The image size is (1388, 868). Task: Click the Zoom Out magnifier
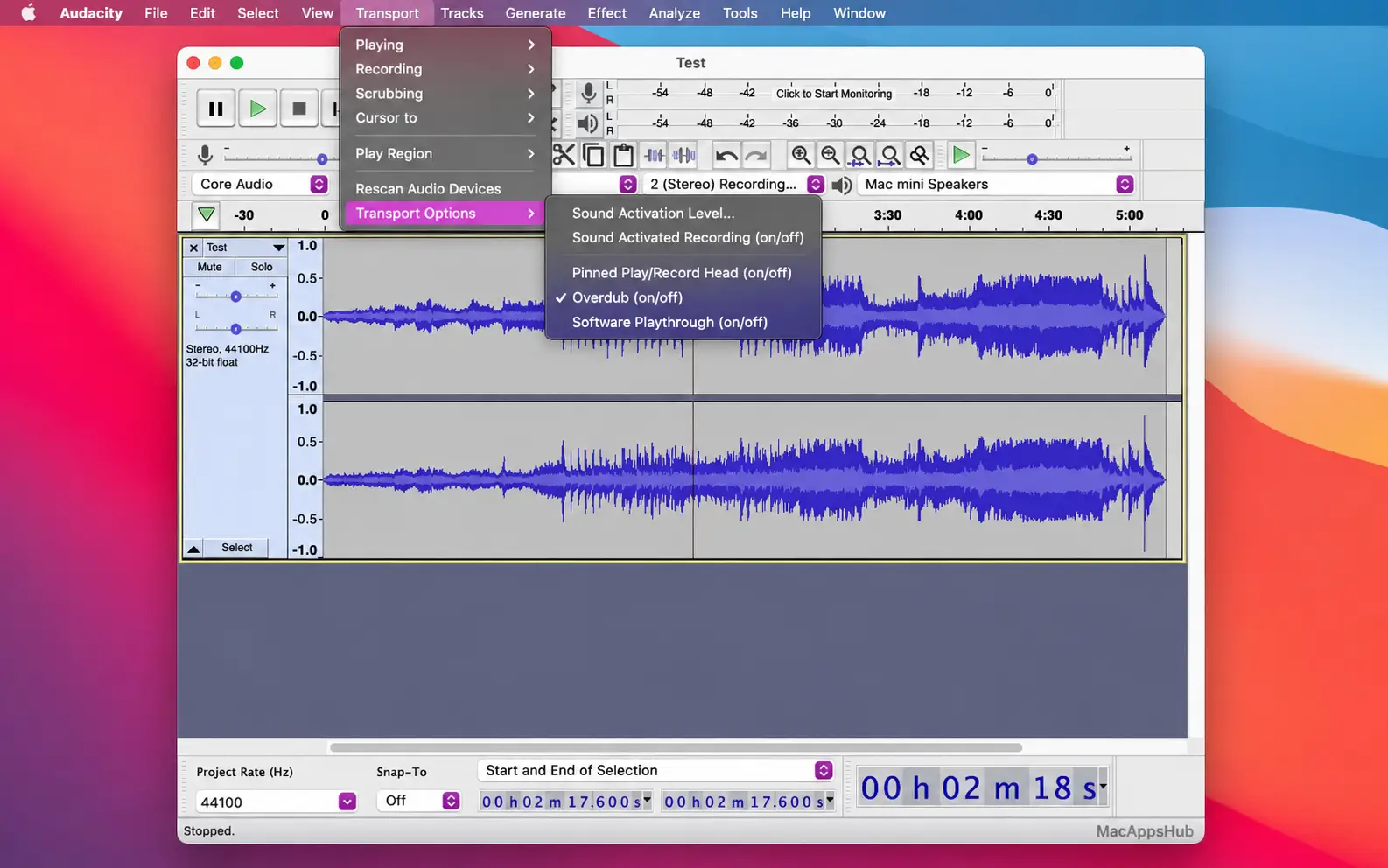pos(830,155)
